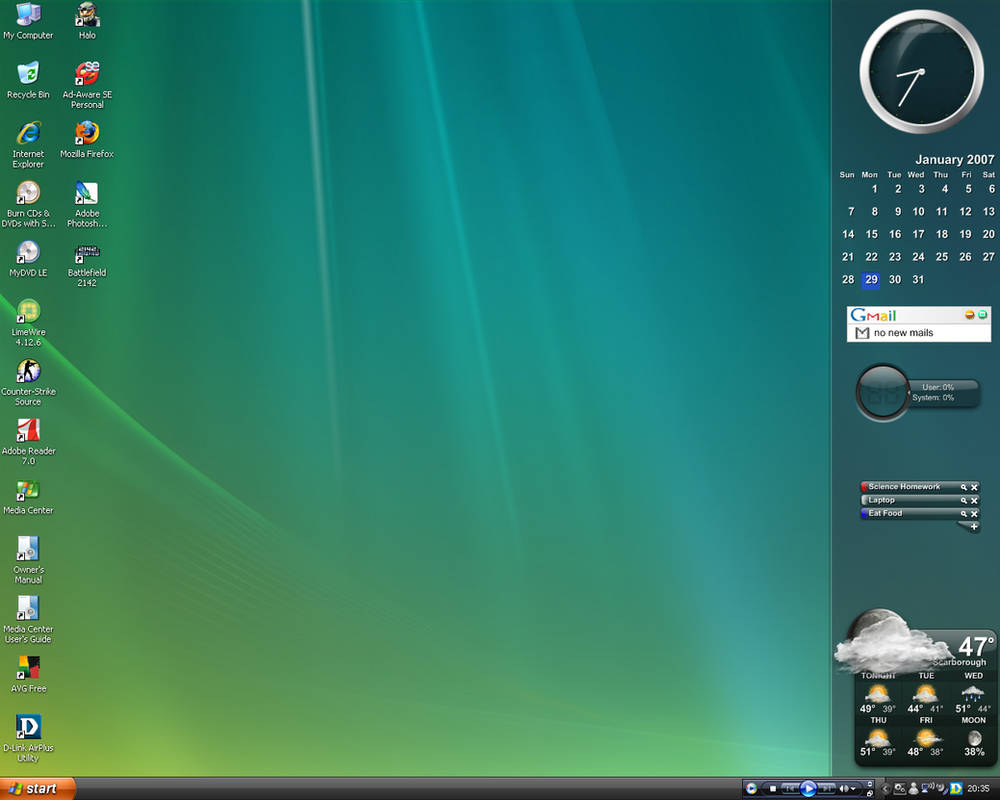Image resolution: width=1000 pixels, height=800 pixels.
Task: Click the Messenger buddy tray icon
Action: click(913, 789)
